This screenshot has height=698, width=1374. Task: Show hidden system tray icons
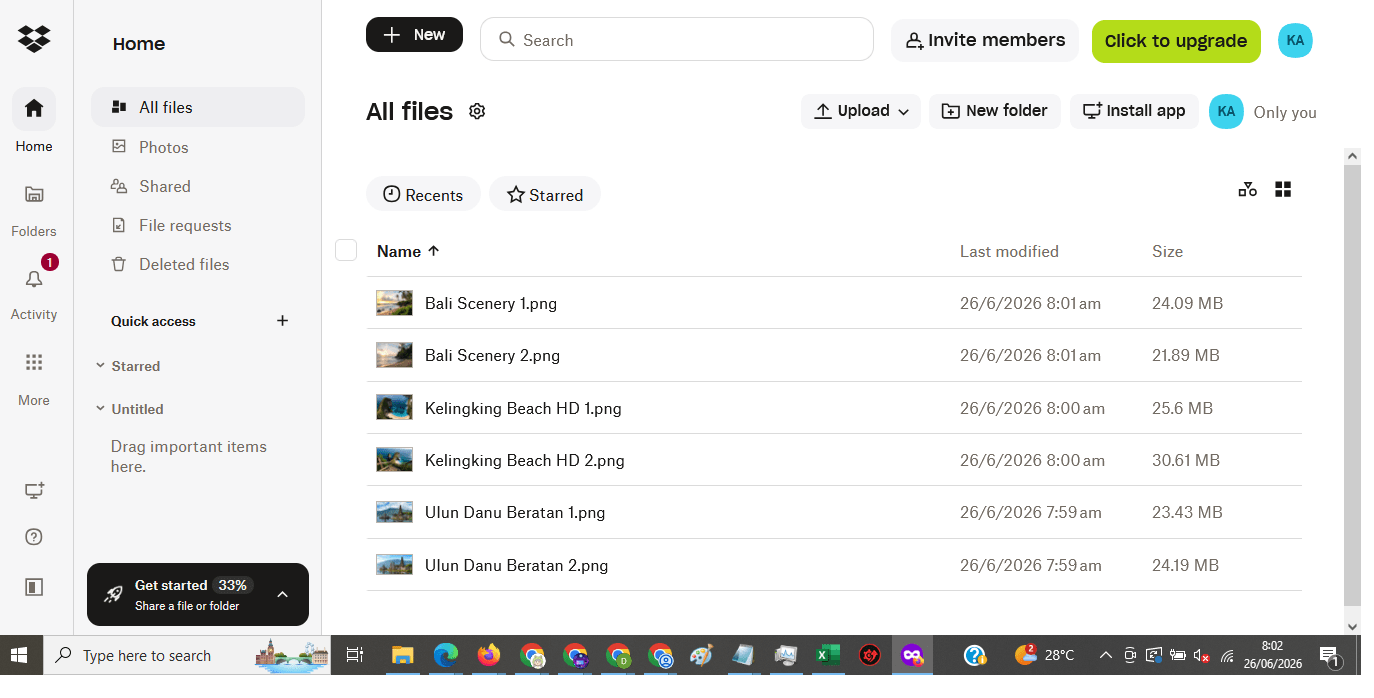[1105, 655]
